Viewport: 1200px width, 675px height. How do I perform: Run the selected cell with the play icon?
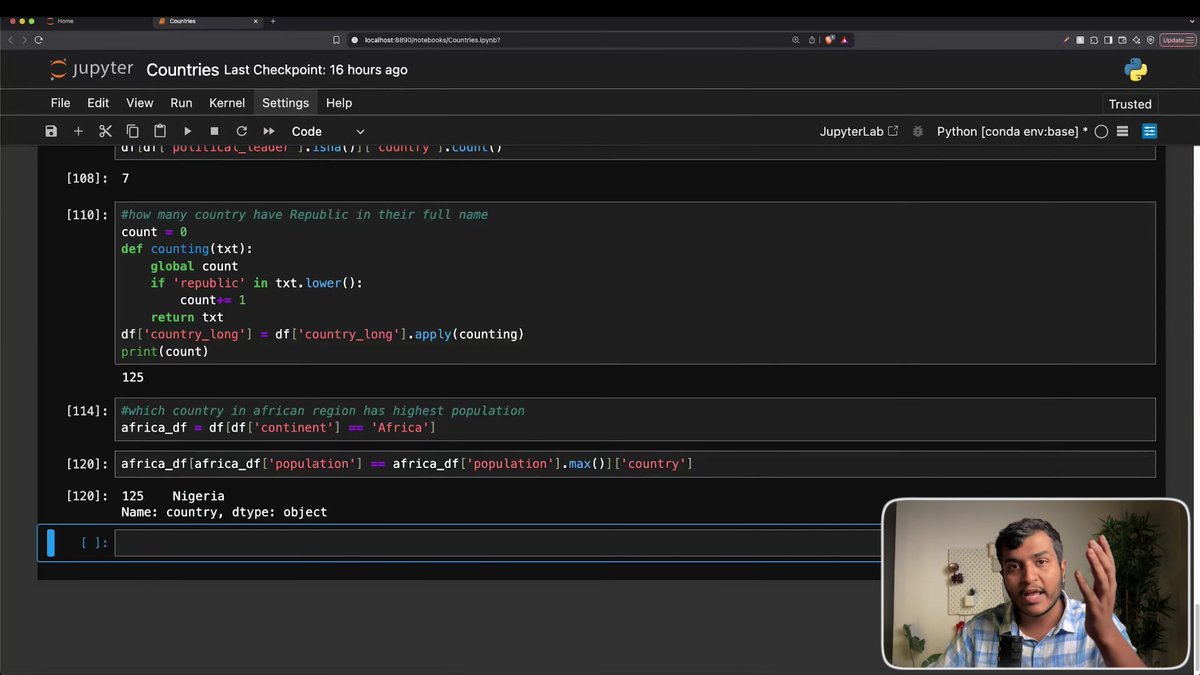(x=187, y=131)
